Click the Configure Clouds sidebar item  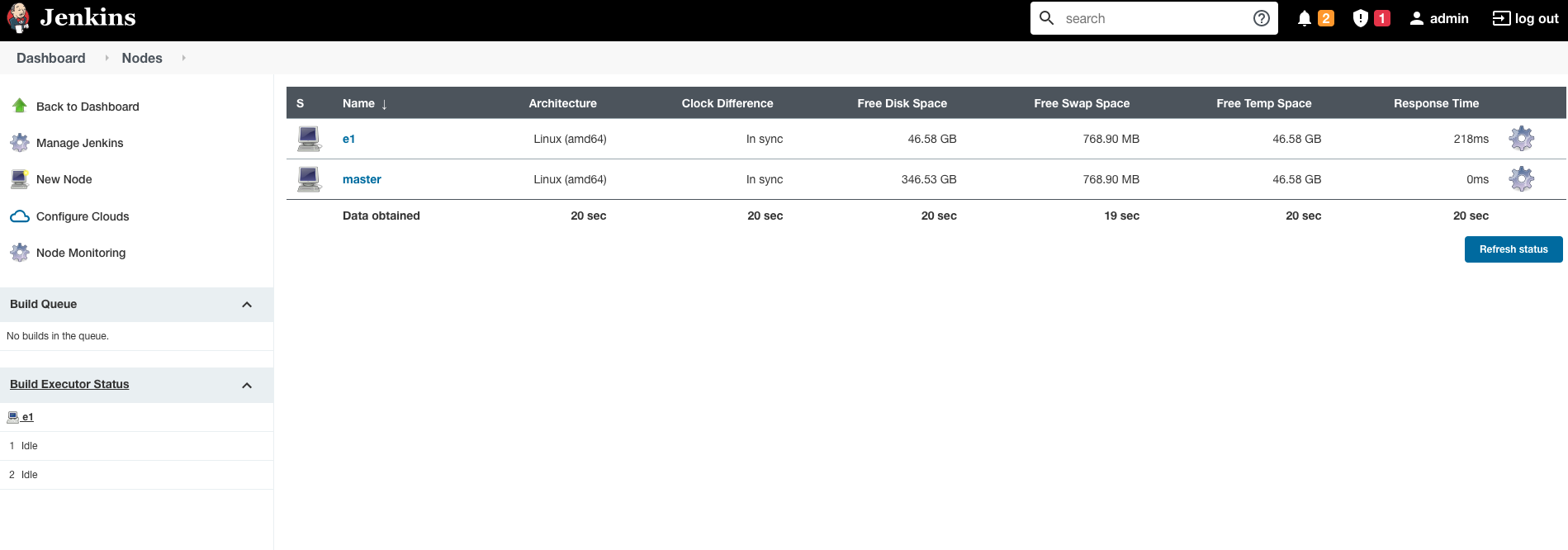pyautogui.click(x=83, y=216)
